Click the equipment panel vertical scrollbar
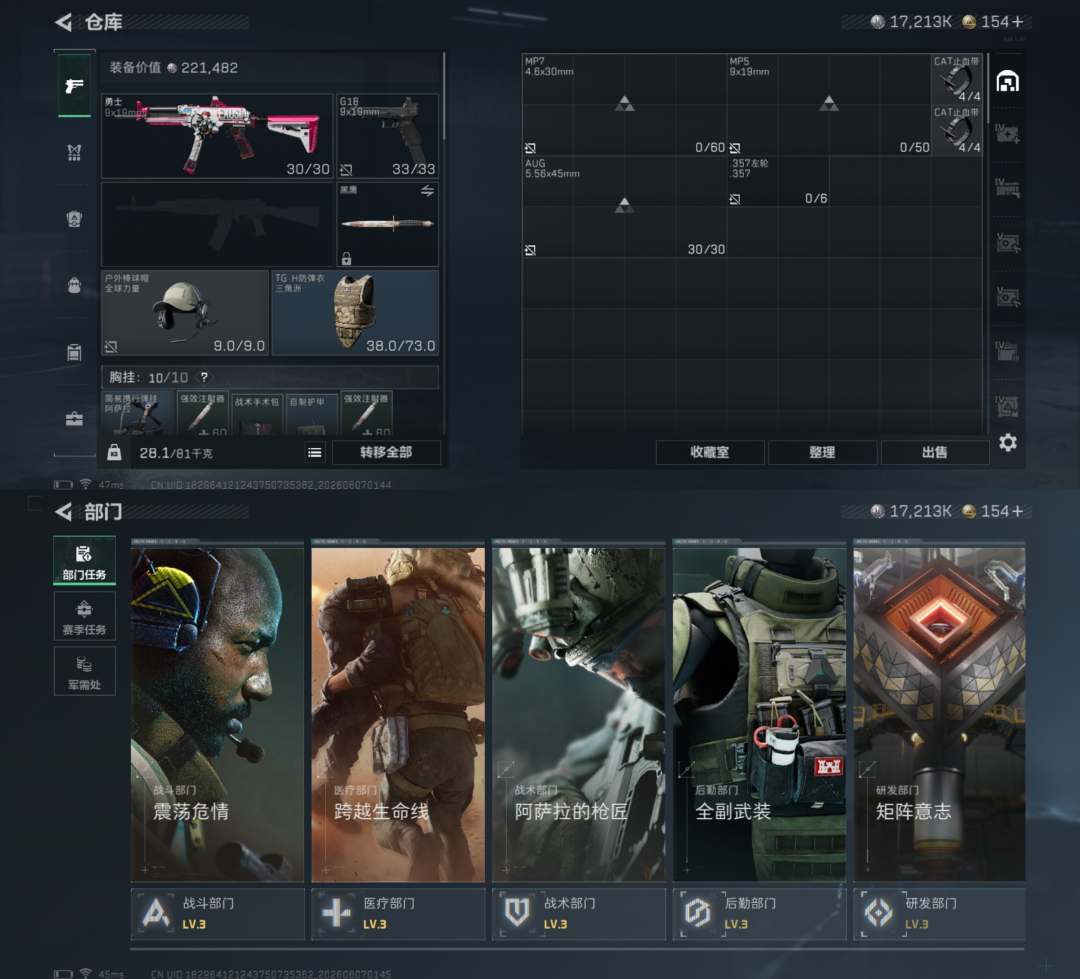 (x=444, y=96)
